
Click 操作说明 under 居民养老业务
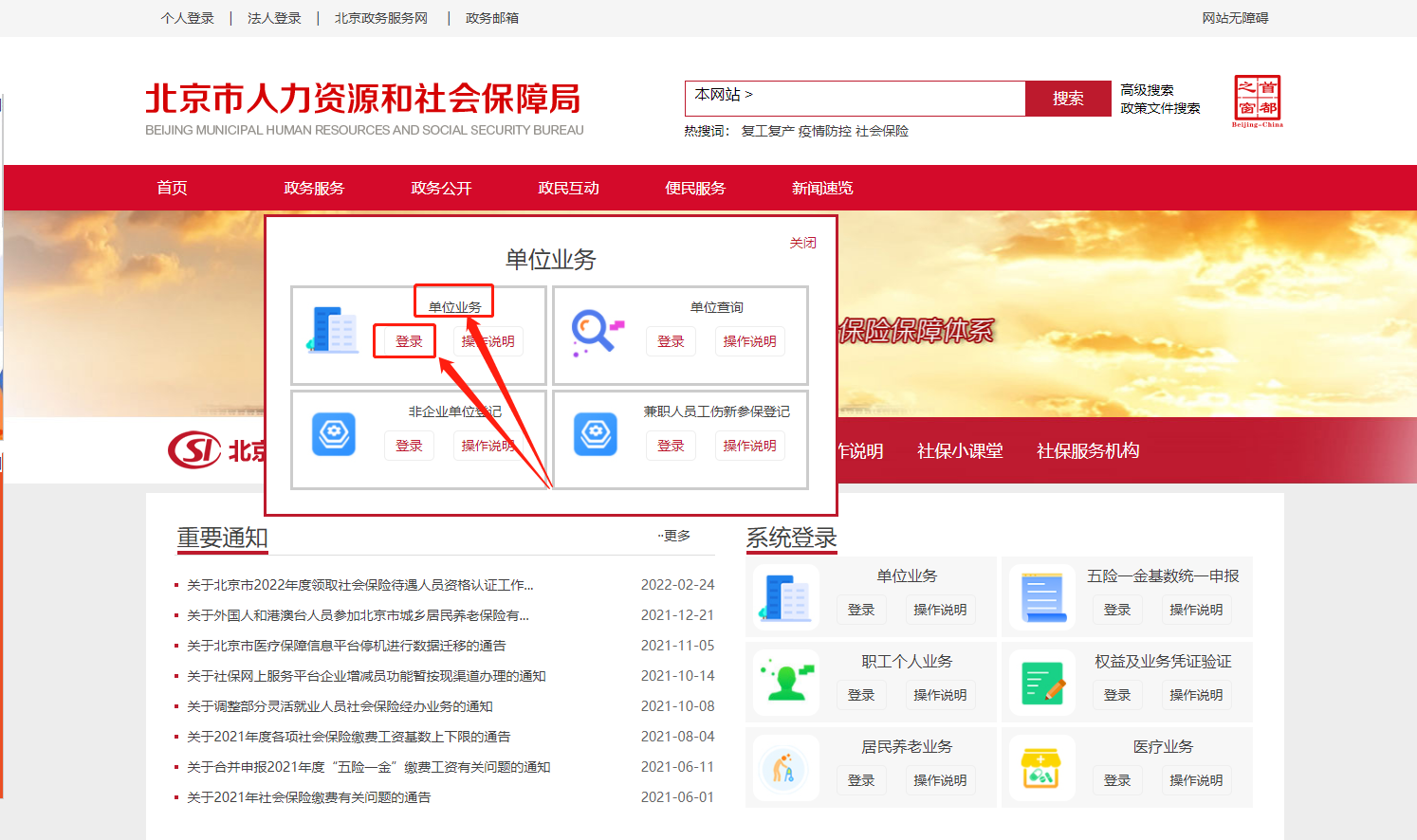pos(940,780)
